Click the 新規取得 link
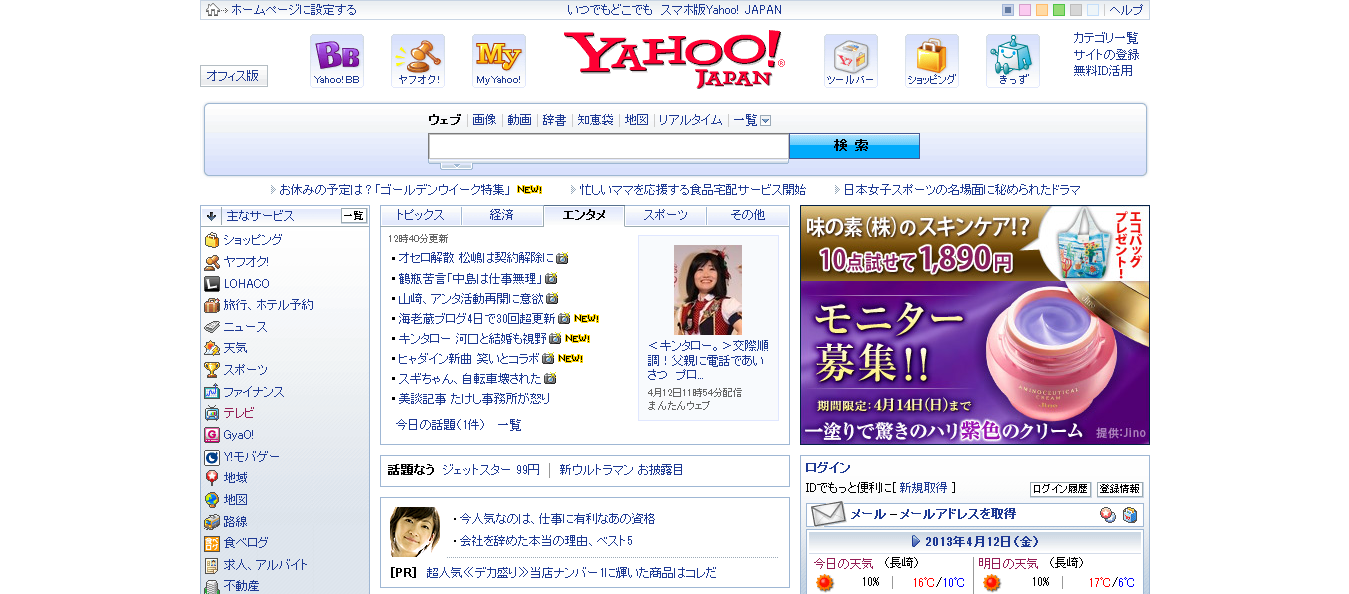 point(923,488)
